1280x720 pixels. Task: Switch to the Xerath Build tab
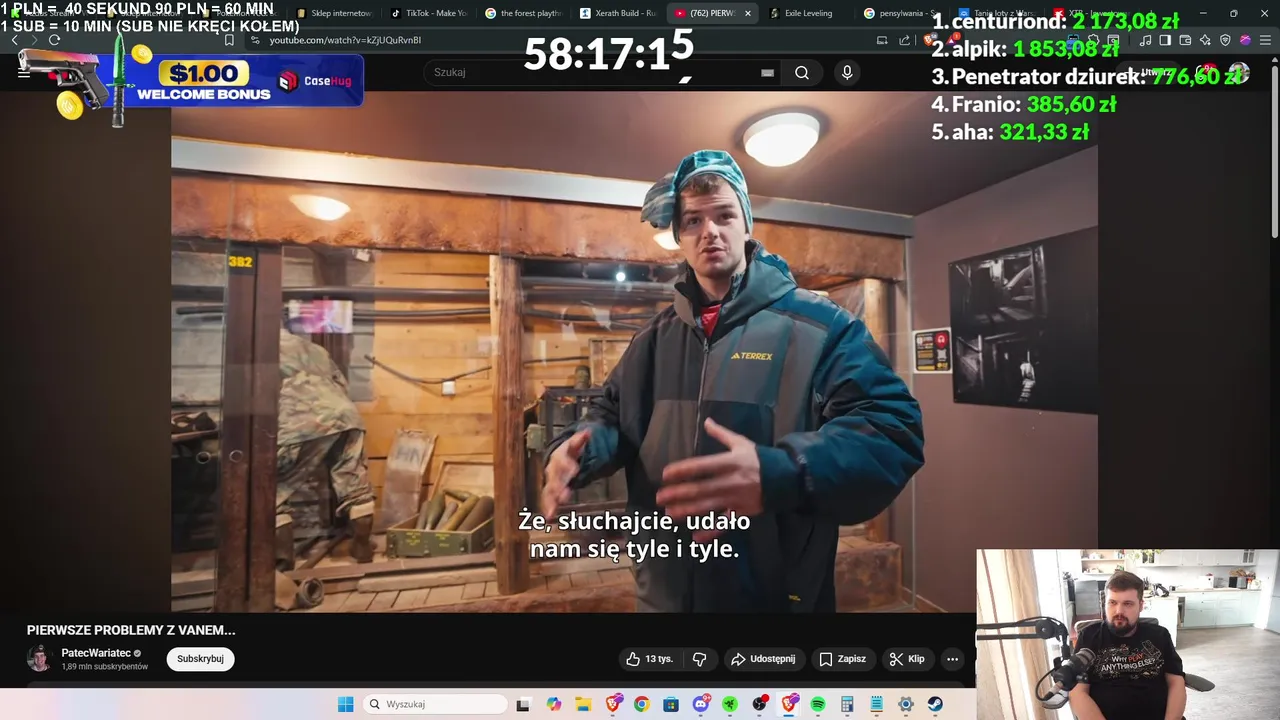618,13
